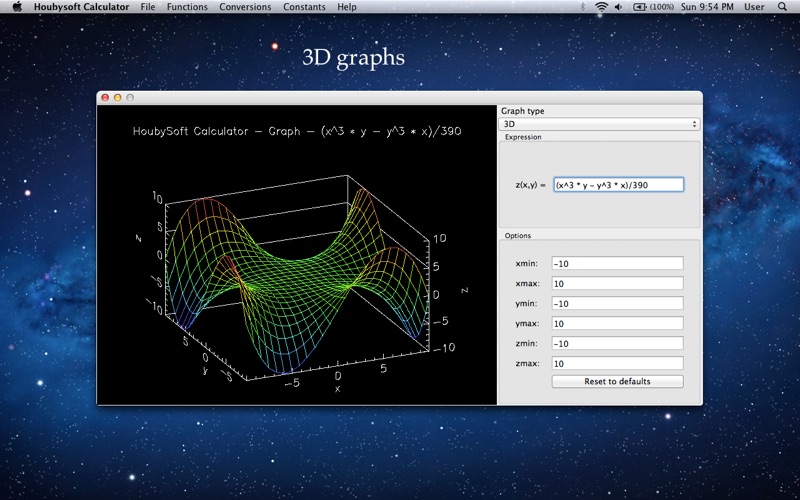800x500 pixels.
Task: Open the Help menu
Action: point(347,7)
